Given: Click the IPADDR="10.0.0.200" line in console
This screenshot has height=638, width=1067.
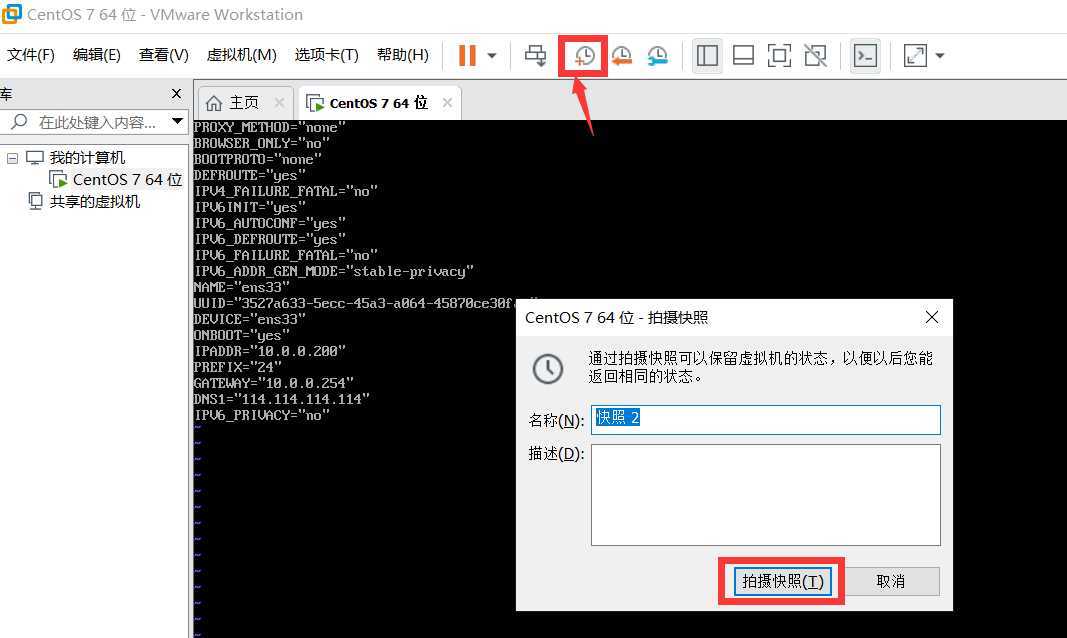Looking at the screenshot, I should (270, 351).
